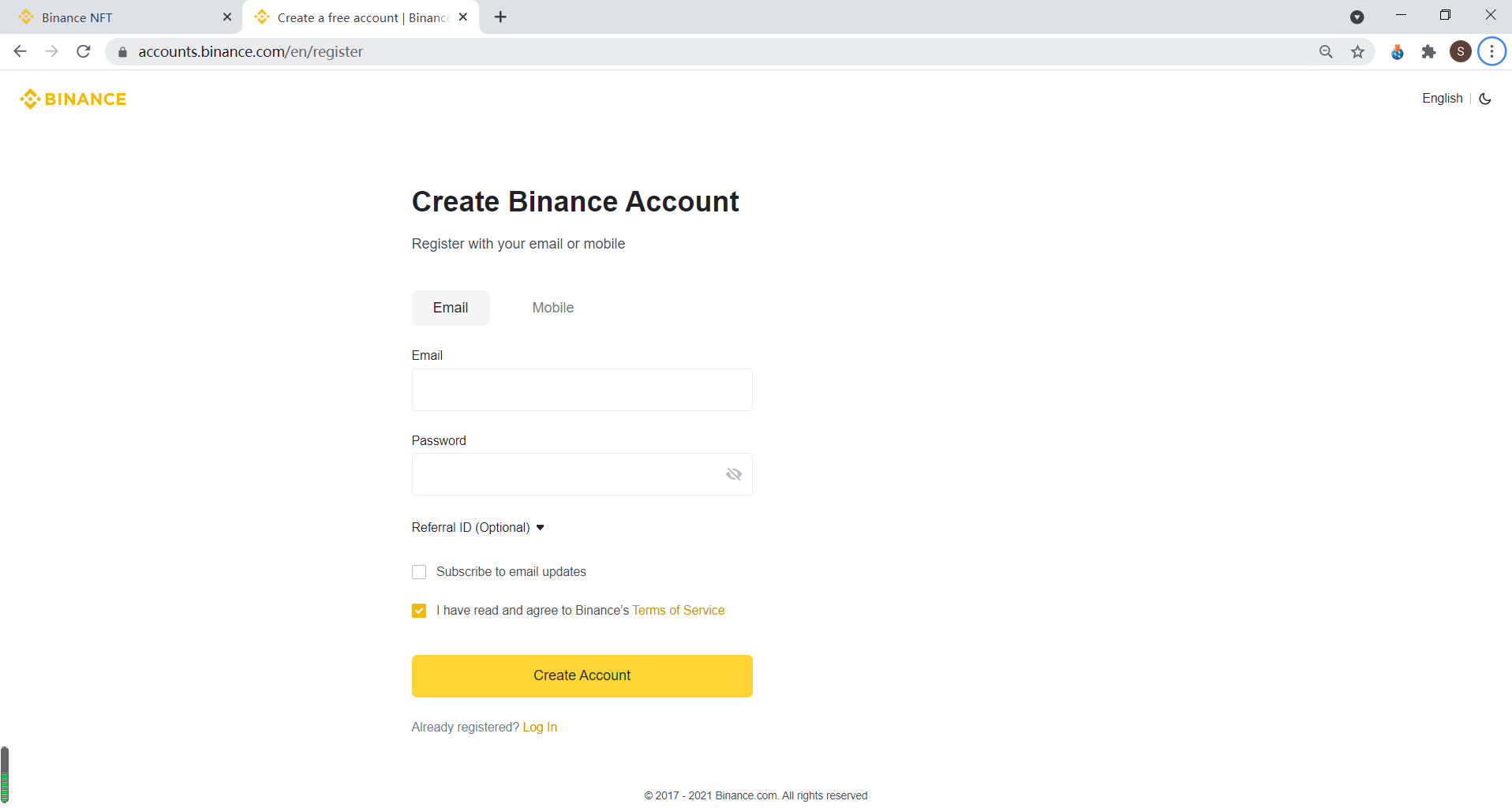Focus the Password input field

582,474
